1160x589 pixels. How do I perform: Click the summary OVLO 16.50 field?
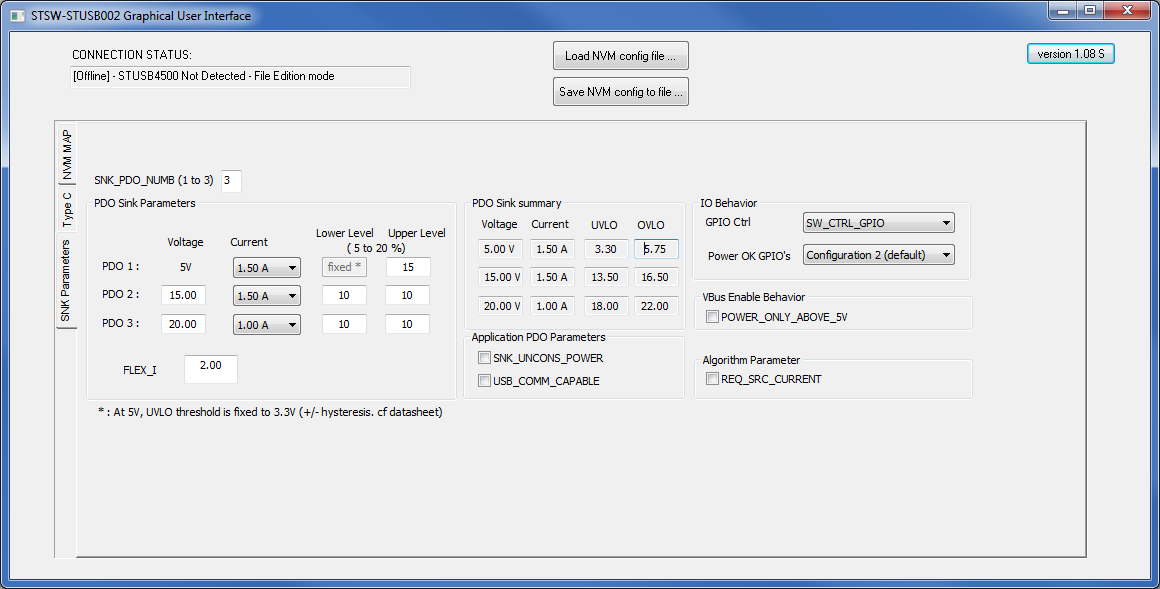click(656, 277)
